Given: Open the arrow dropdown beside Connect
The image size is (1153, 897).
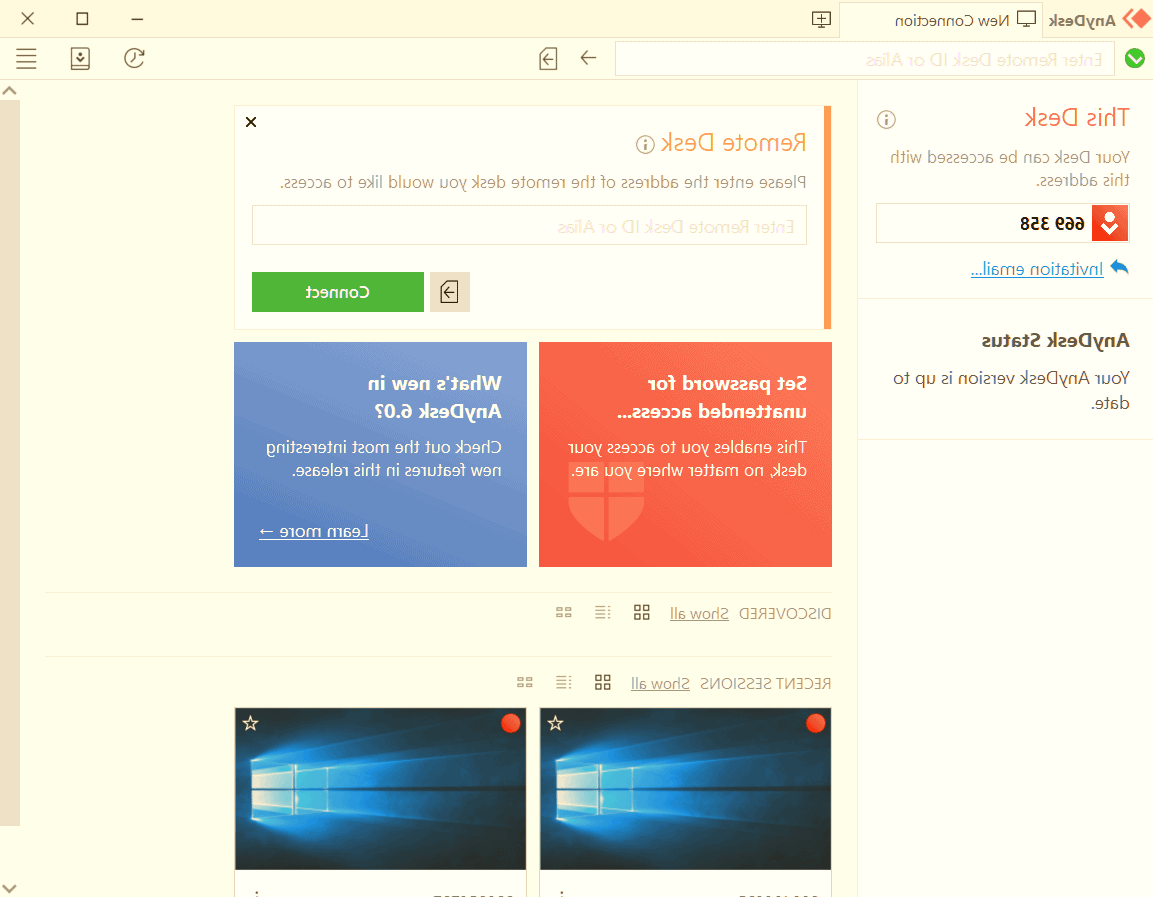Looking at the screenshot, I should click(449, 291).
